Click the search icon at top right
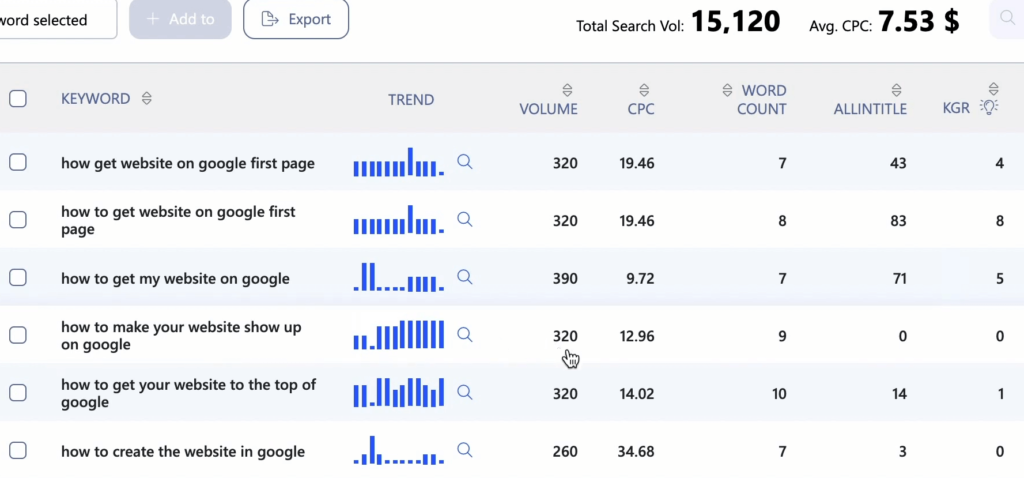 click(x=1007, y=18)
